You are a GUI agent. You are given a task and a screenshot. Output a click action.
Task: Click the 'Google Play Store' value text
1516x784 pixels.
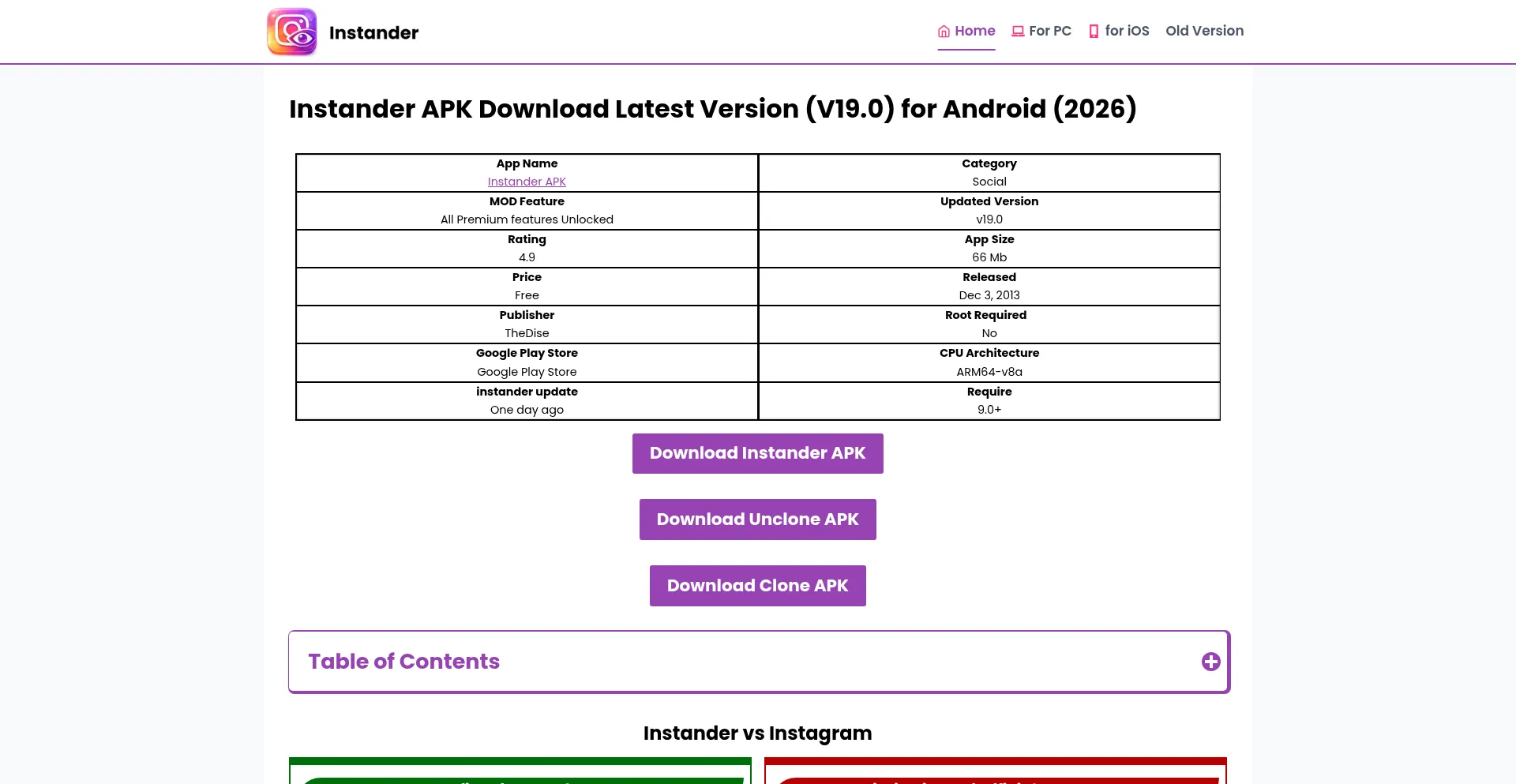click(527, 372)
